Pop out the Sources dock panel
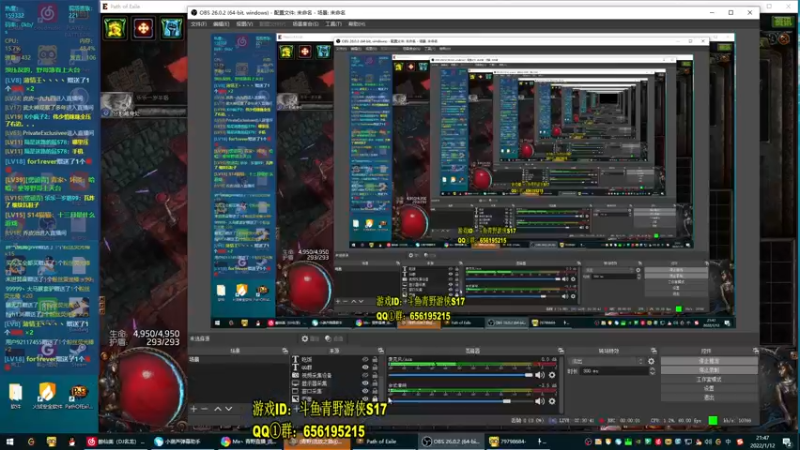Viewport: 800px width, 450px height. [x=381, y=351]
